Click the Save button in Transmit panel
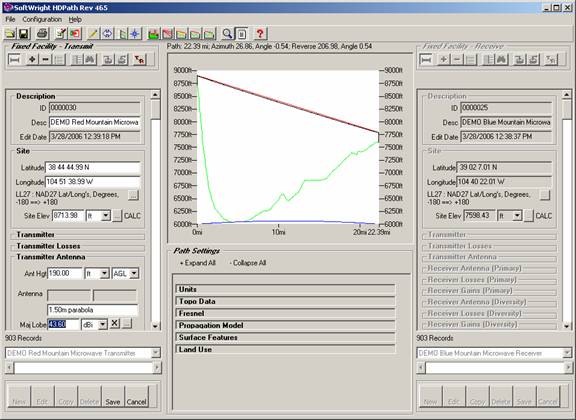This screenshot has height=420, width=576. (113, 396)
